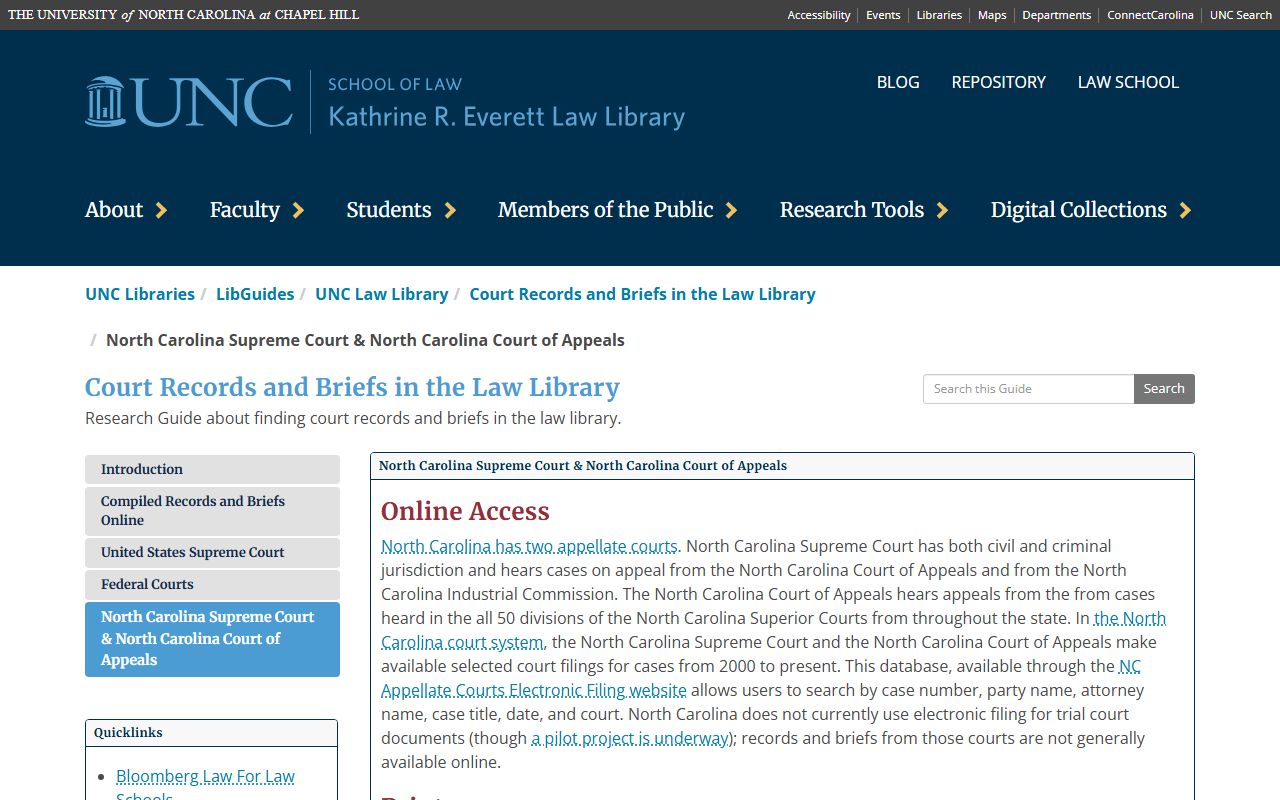Image resolution: width=1280 pixels, height=800 pixels.
Task: Click the Court Records and Briefs guide heading
Action: [352, 387]
